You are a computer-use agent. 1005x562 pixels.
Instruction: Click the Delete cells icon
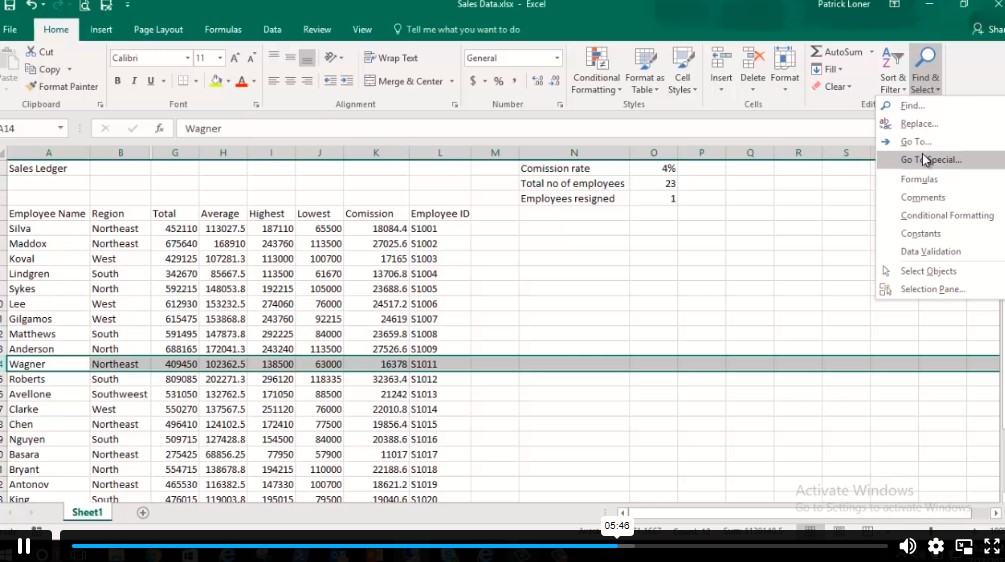point(753,59)
